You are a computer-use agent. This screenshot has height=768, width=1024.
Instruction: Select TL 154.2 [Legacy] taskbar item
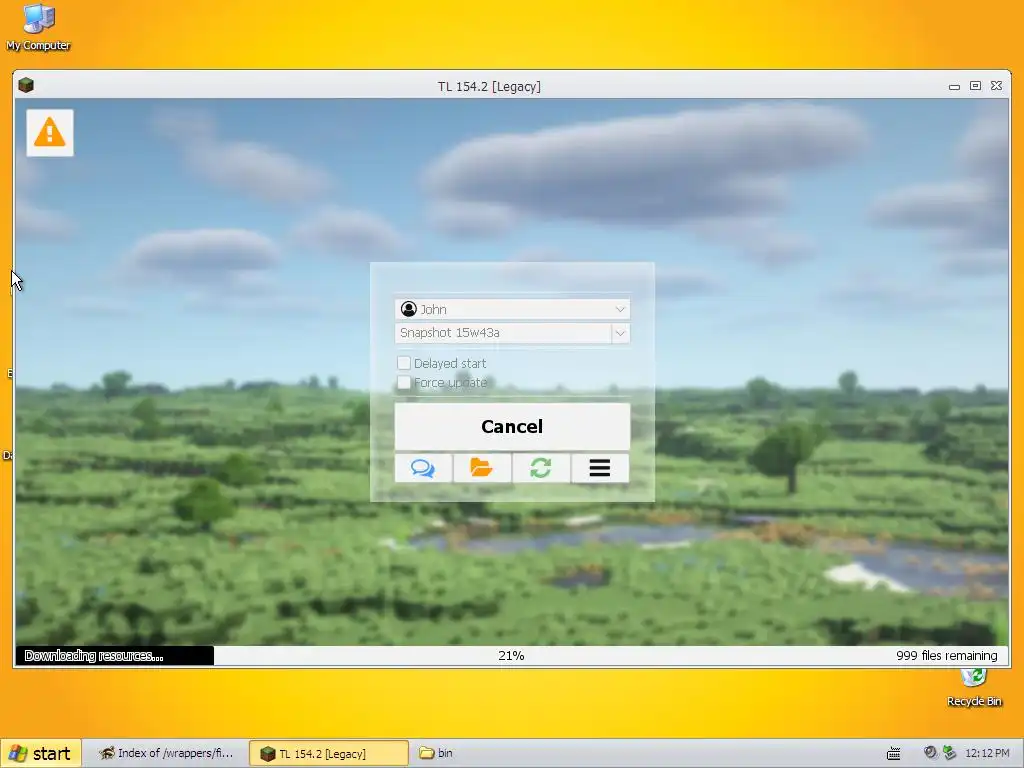pos(328,754)
